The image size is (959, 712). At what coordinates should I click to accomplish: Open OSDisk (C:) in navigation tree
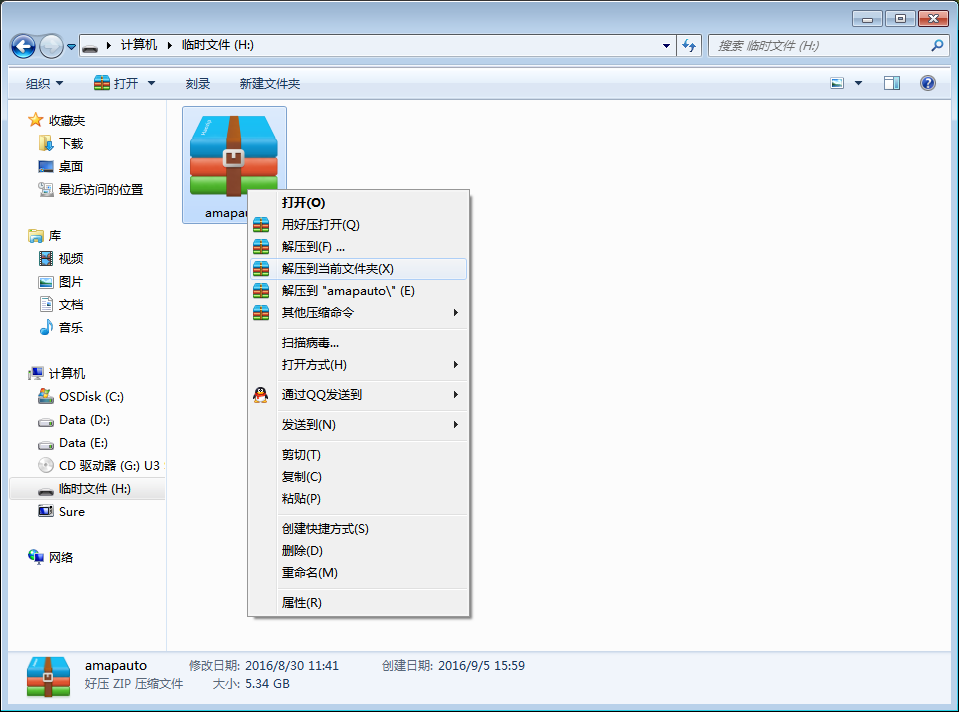(91, 397)
